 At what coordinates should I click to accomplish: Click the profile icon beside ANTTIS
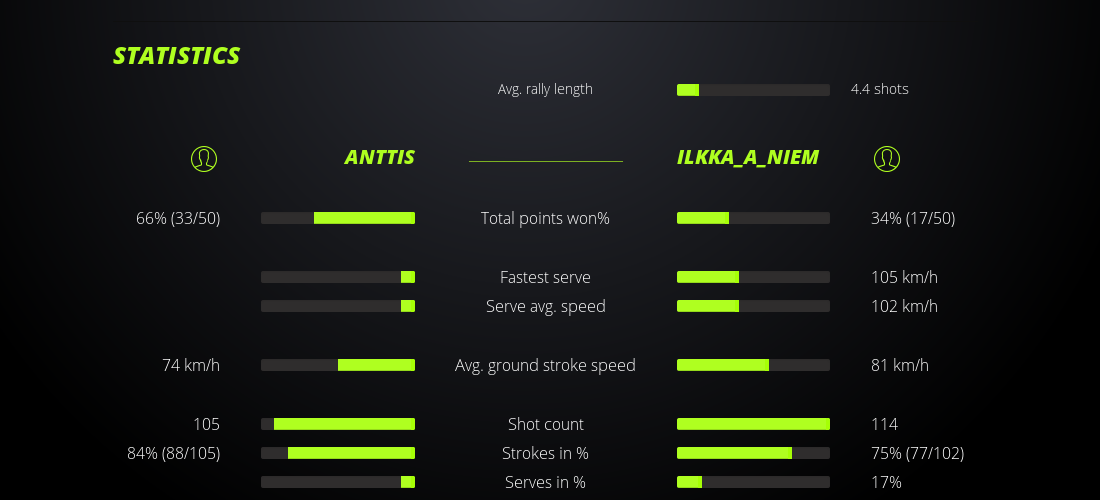(203, 158)
